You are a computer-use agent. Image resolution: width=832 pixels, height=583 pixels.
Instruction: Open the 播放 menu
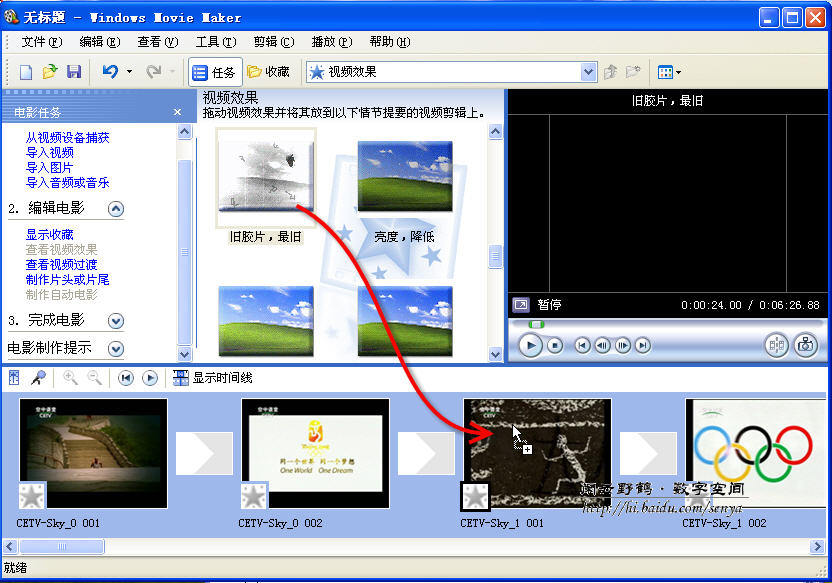pos(332,42)
